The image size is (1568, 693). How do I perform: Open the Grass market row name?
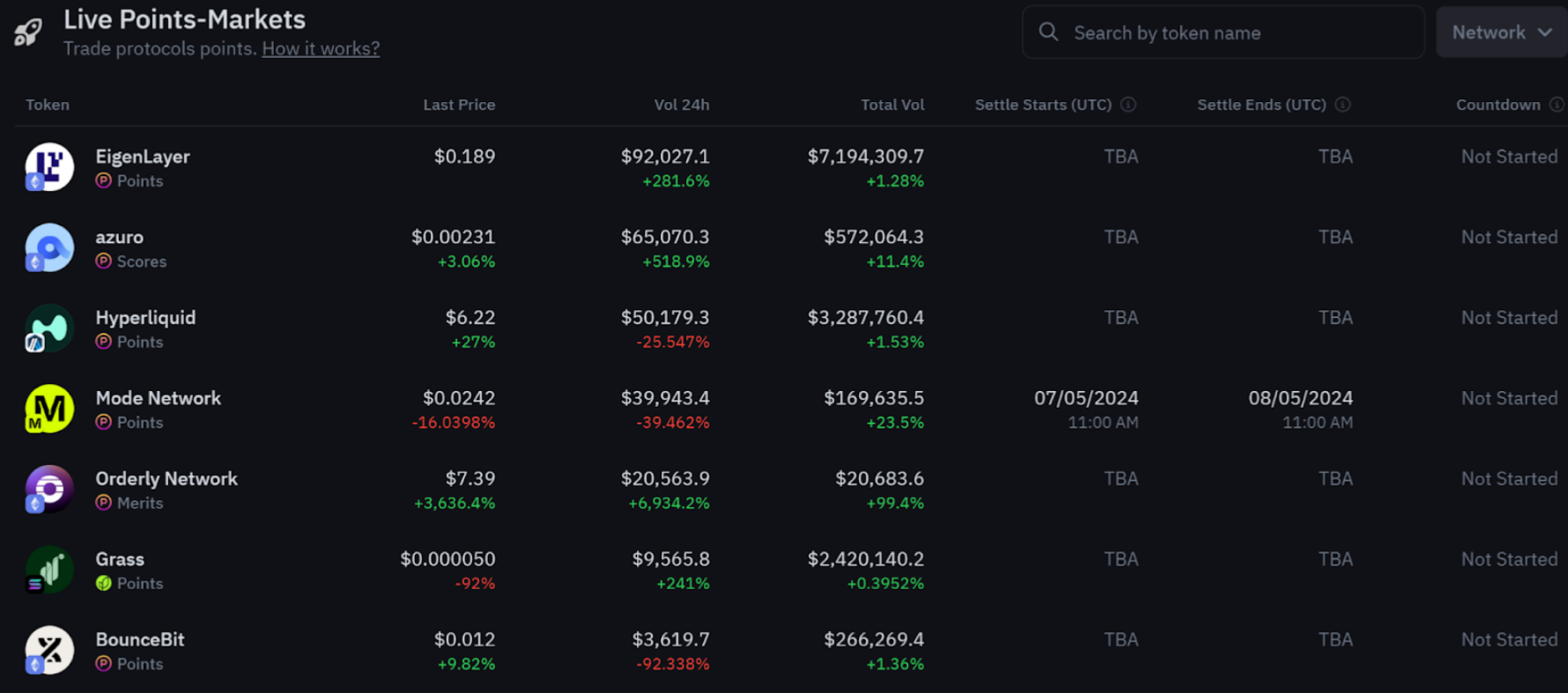click(120, 559)
